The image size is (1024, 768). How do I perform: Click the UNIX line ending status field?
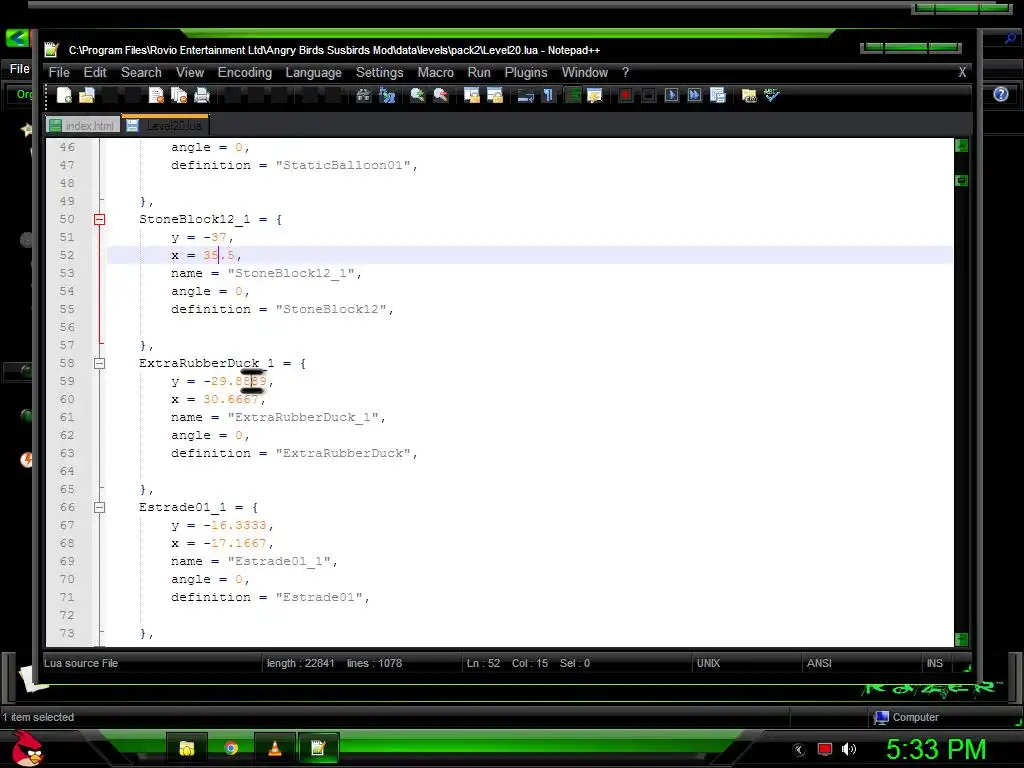708,664
